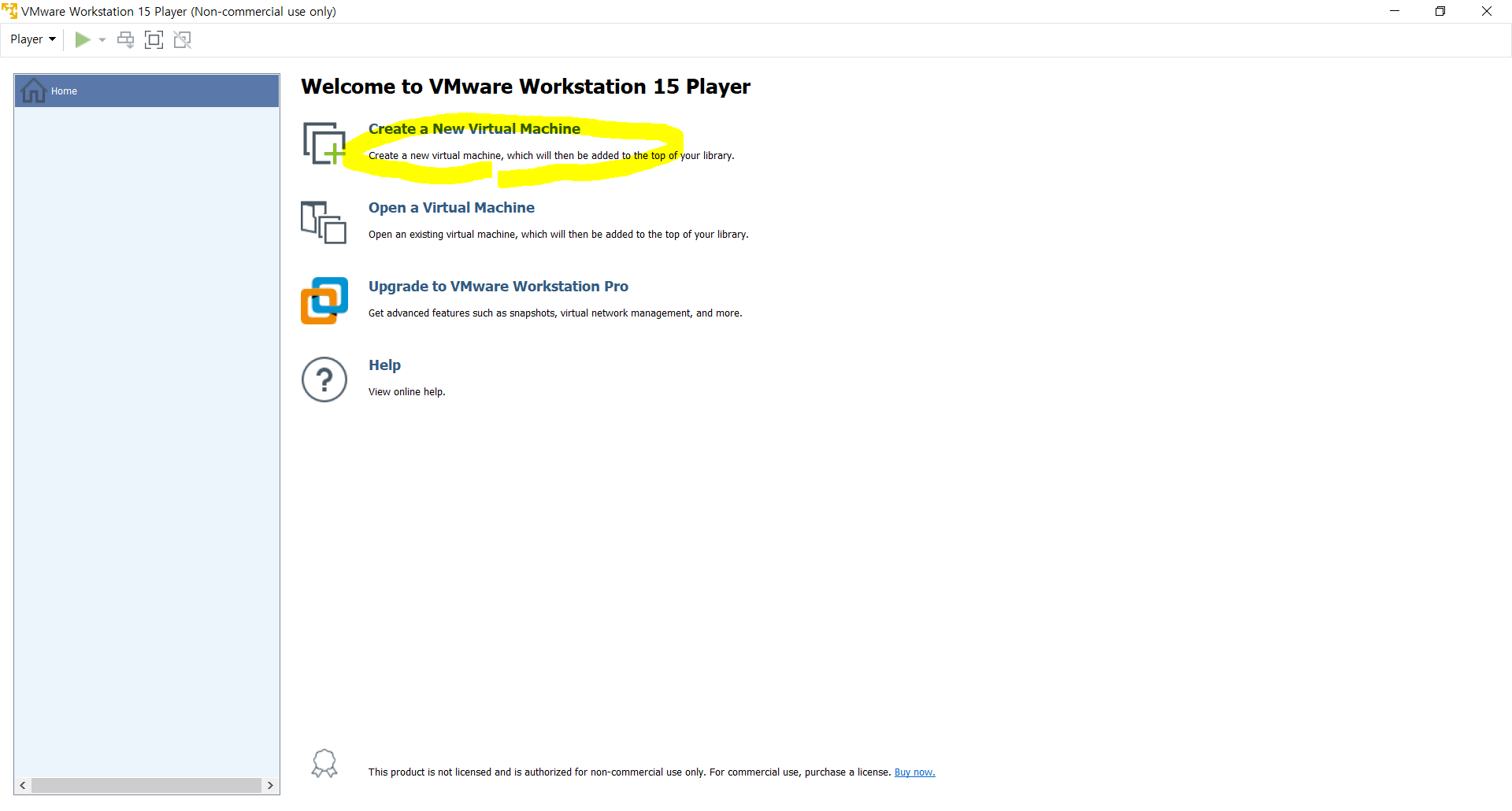Click the green Power On play button

[83, 39]
